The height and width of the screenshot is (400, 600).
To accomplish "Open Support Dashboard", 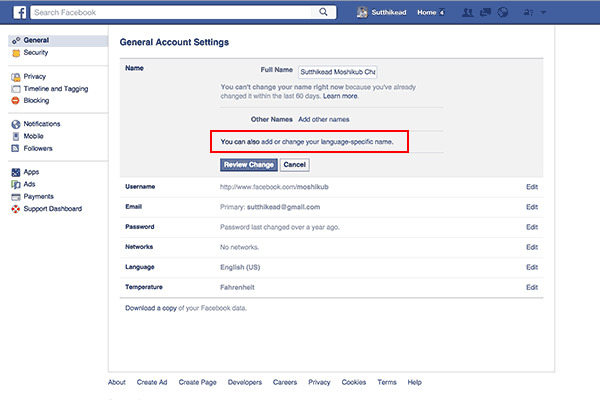I will pos(53,209).
